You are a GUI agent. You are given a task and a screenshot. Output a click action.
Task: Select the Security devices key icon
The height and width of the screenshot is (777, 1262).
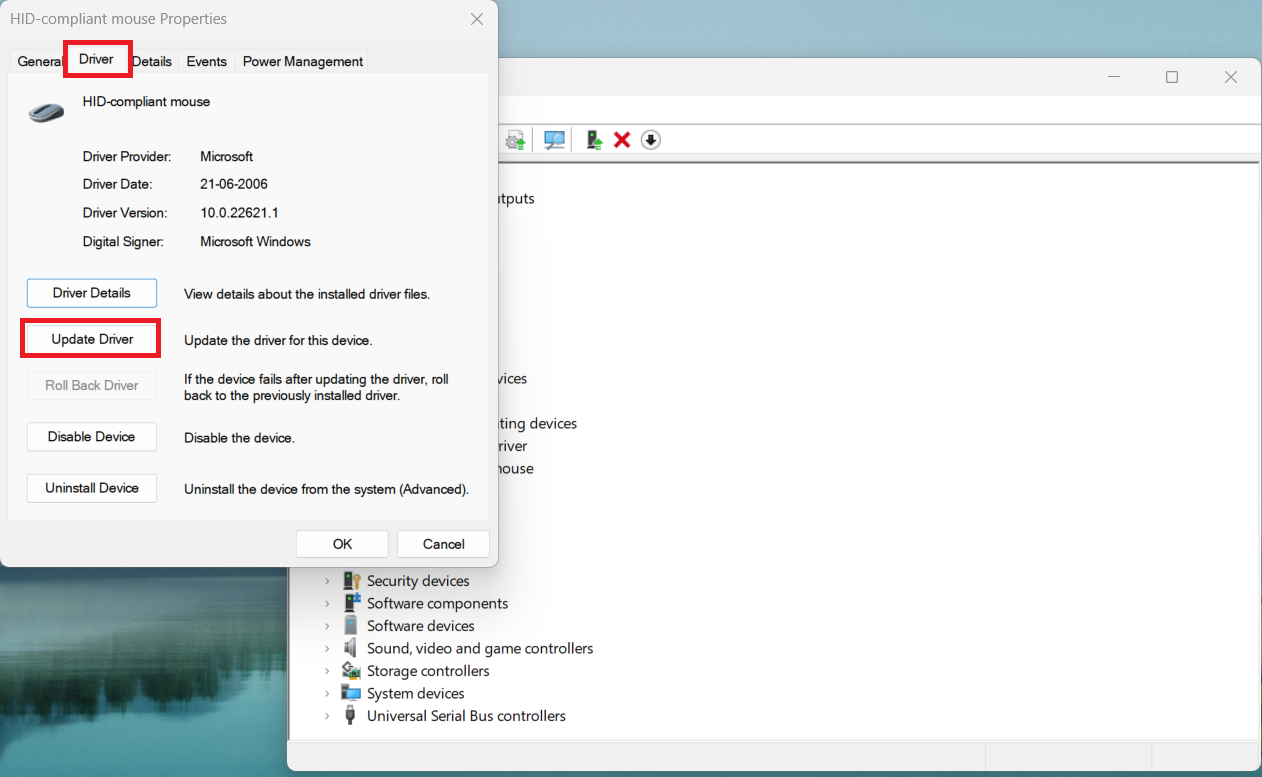351,581
